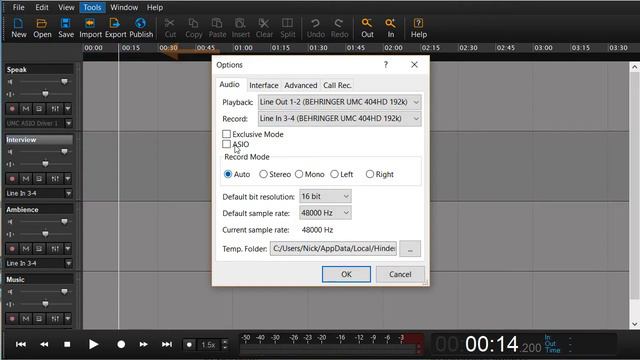Jump to end with skip-forward button
Image resolution: width=640 pixels, height=360 pixels.
pyautogui.click(x=167, y=344)
